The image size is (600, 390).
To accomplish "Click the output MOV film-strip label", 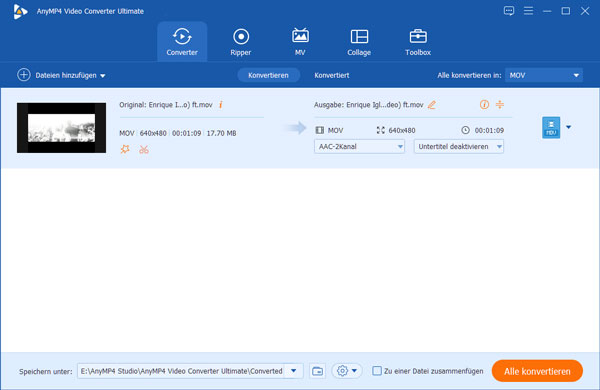I will 329,131.
